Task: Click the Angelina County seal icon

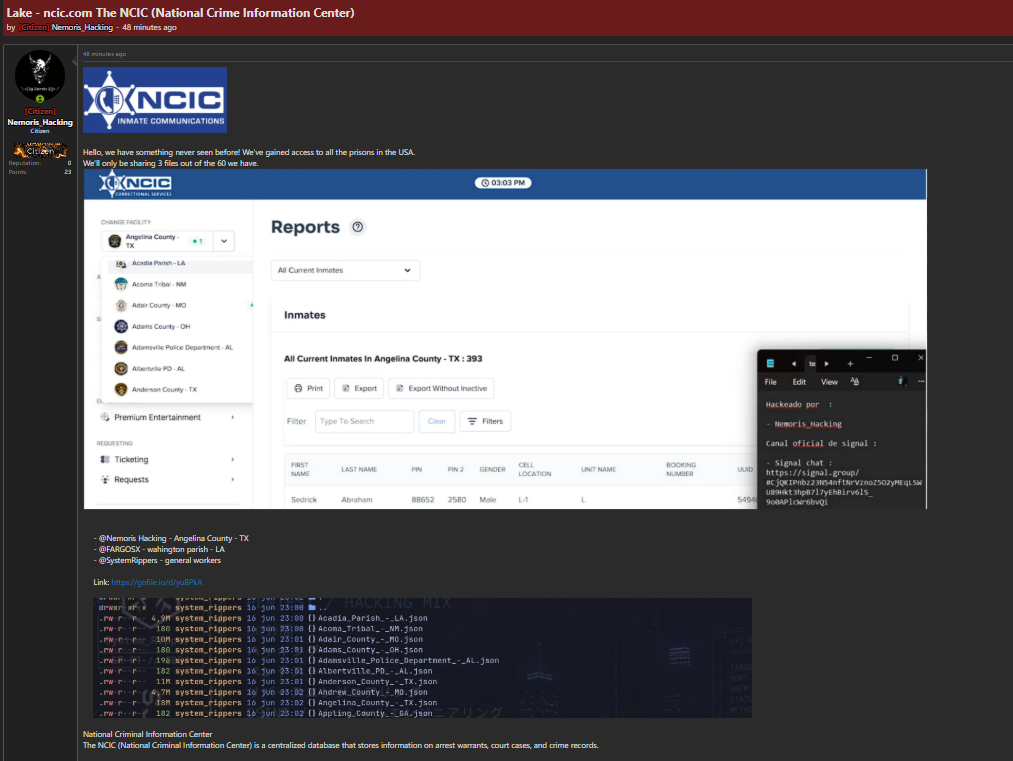Action: 115,241
